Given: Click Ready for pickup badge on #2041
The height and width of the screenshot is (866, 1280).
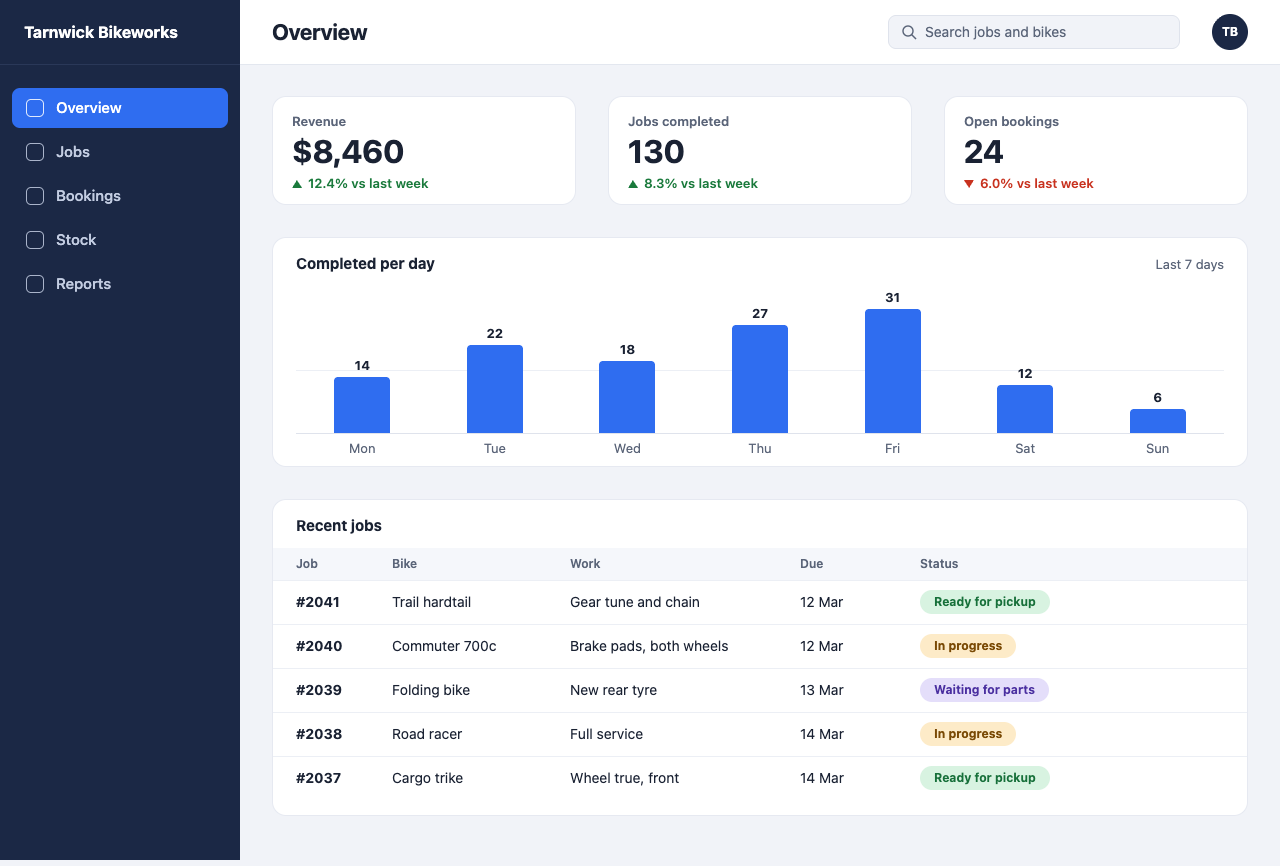Looking at the screenshot, I should point(985,602).
